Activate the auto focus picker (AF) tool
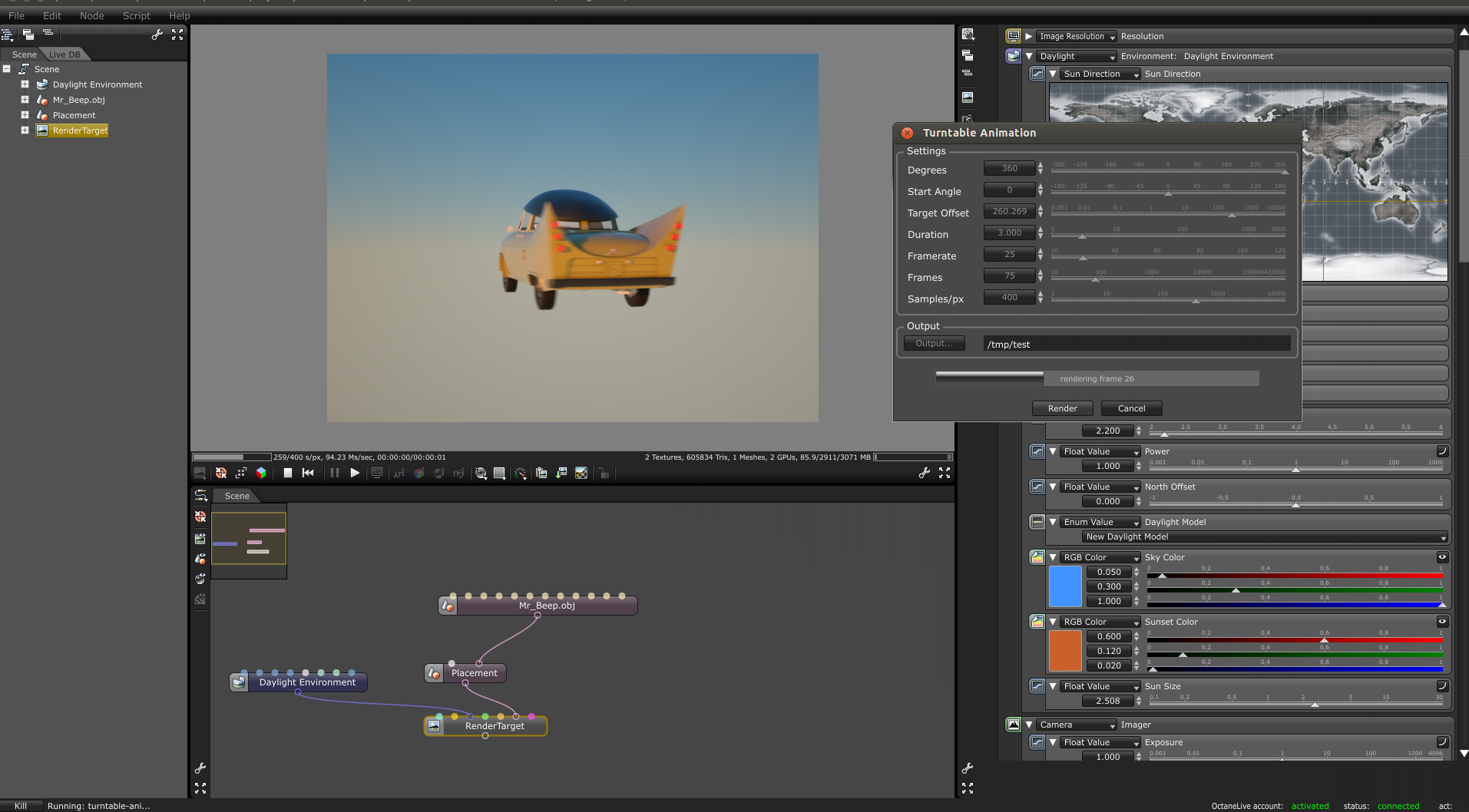This screenshot has width=1469, height=812. click(x=399, y=474)
